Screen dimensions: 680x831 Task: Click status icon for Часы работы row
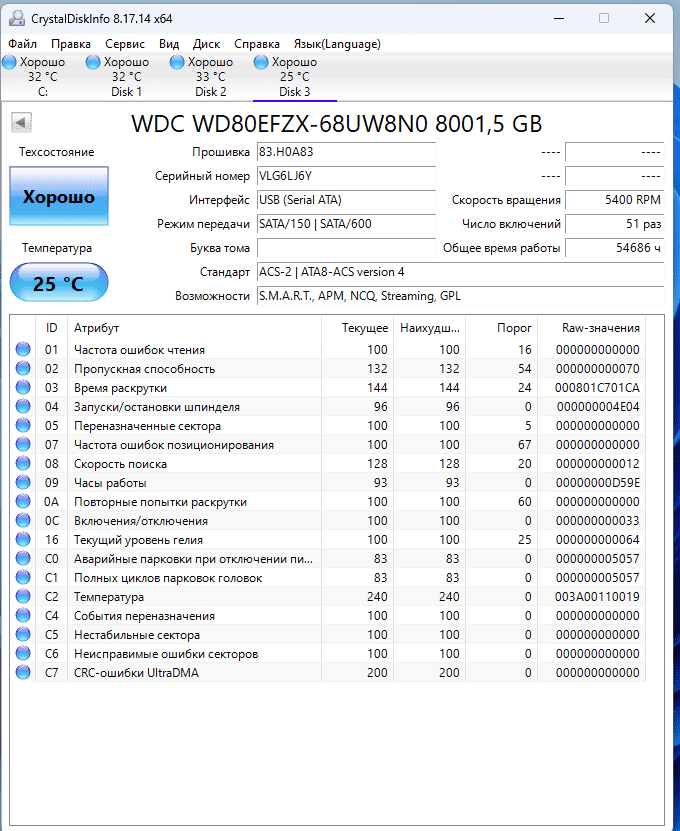(x=23, y=483)
